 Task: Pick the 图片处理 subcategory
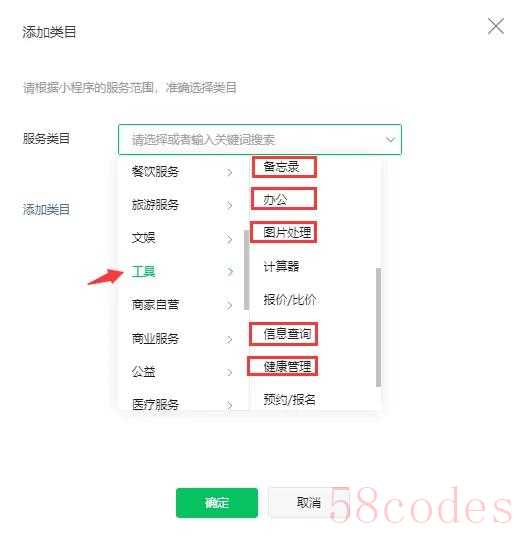coord(287,232)
